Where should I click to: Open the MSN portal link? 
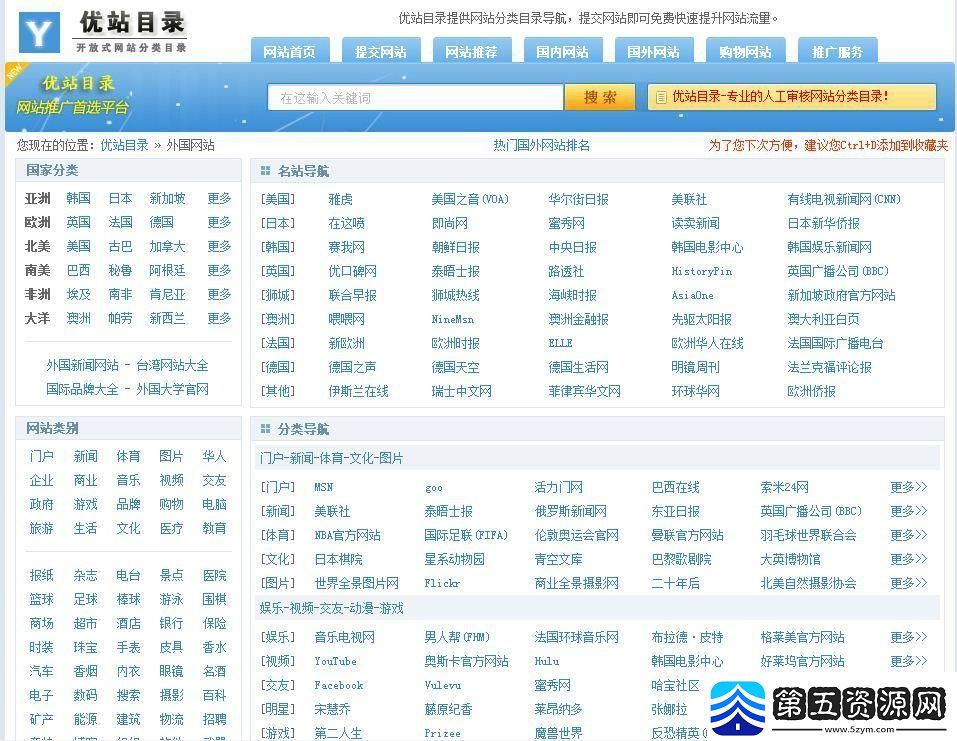click(323, 487)
